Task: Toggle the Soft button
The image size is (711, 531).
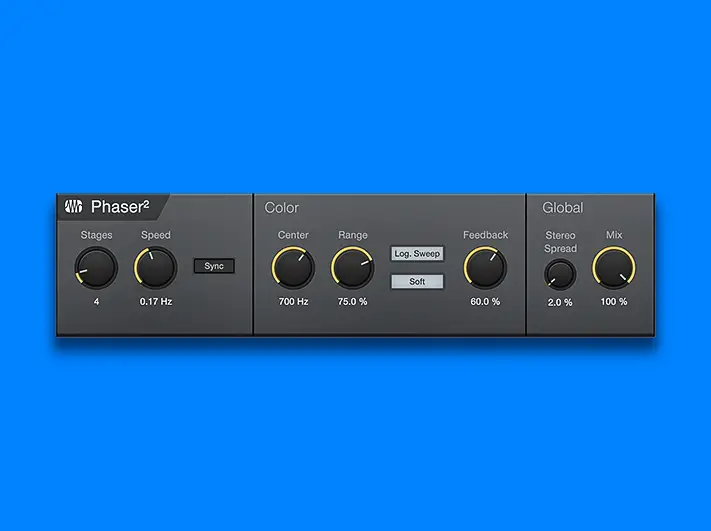Action: [417, 282]
